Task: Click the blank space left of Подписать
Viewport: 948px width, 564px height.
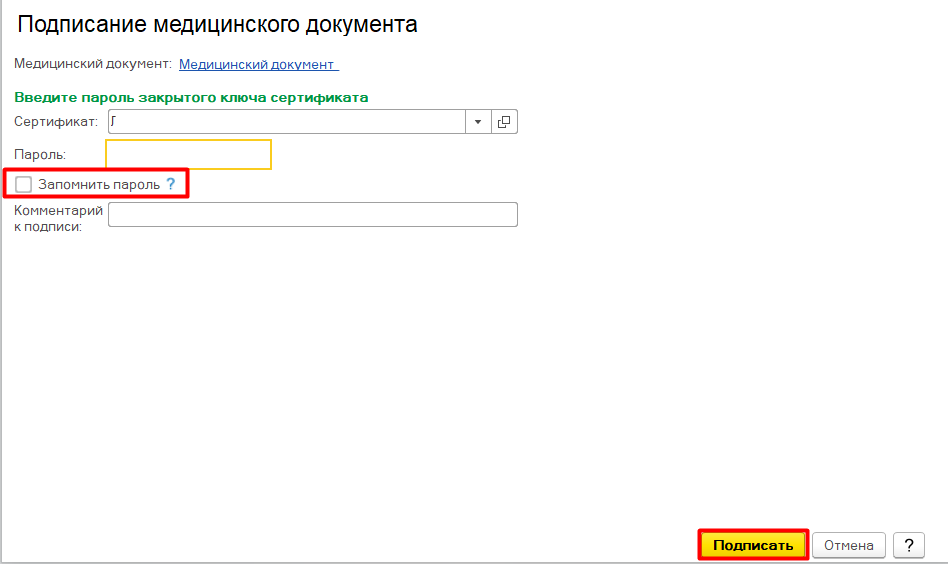Action: pos(400,545)
